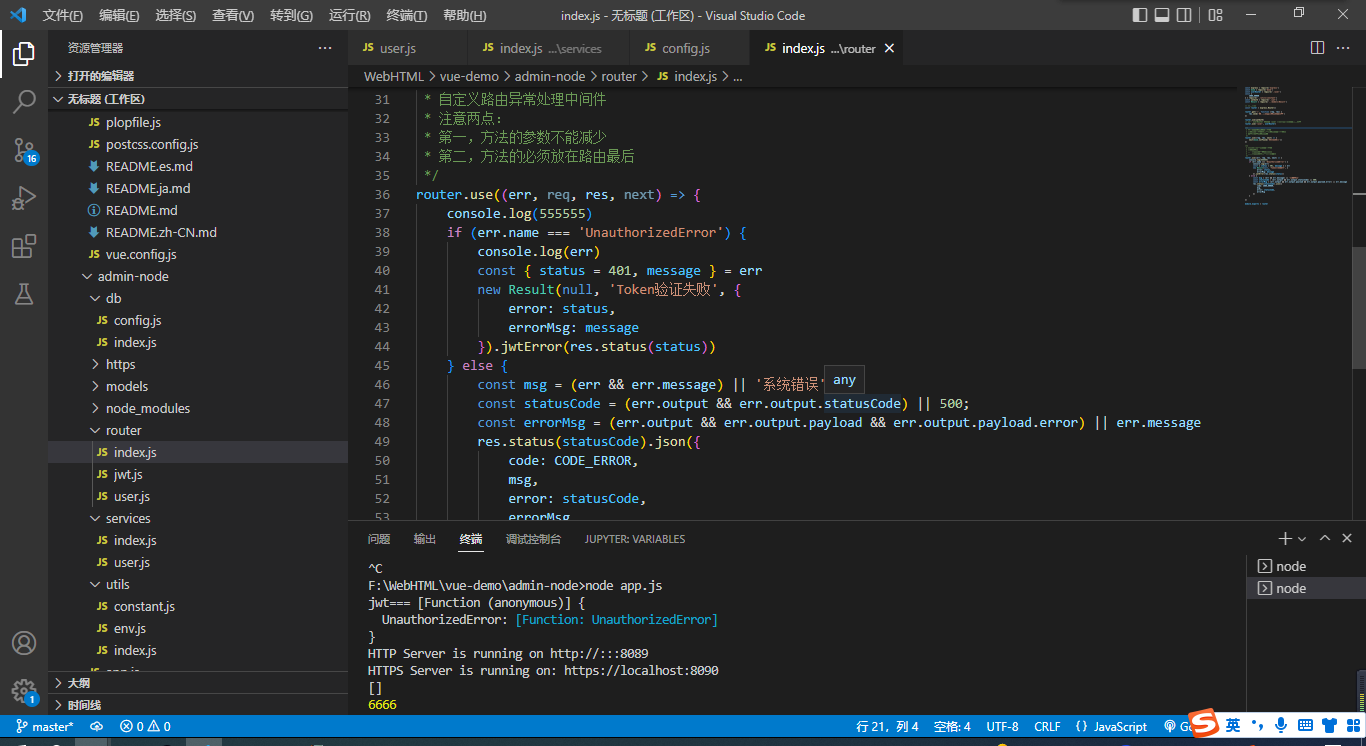Maximize the terminal panel size

1325,539
